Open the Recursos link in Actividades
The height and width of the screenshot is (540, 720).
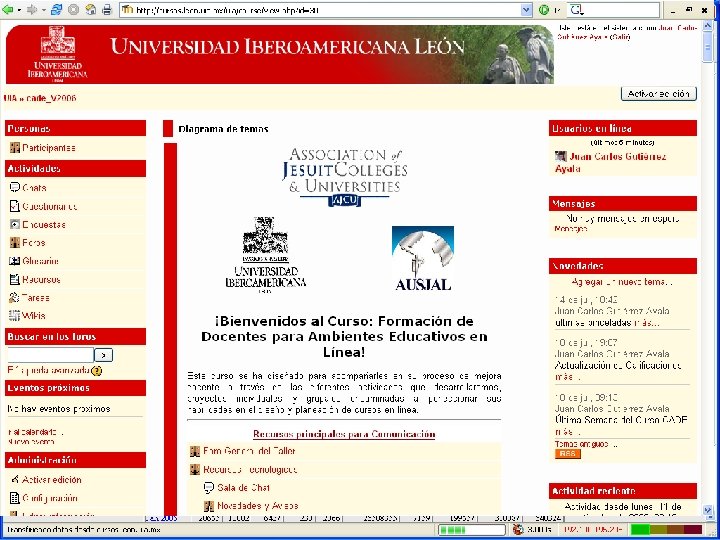(41, 279)
